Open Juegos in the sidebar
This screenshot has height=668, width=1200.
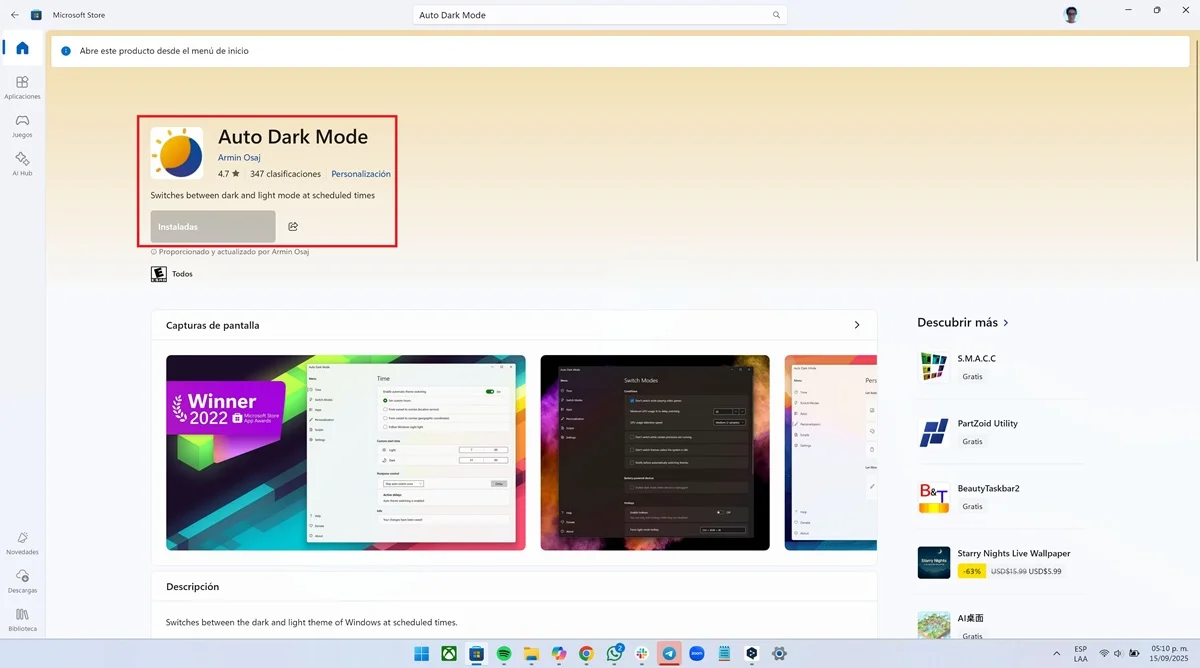pos(22,125)
